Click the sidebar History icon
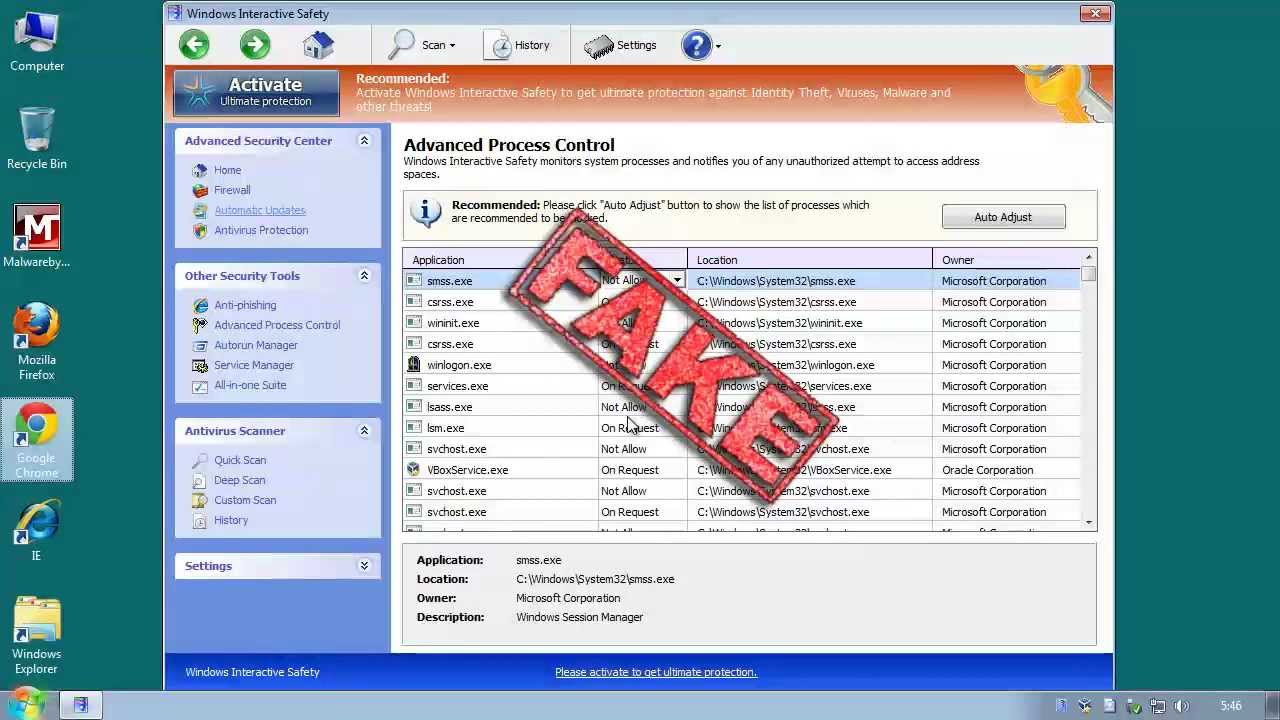The height and width of the screenshot is (720, 1280). (200, 520)
